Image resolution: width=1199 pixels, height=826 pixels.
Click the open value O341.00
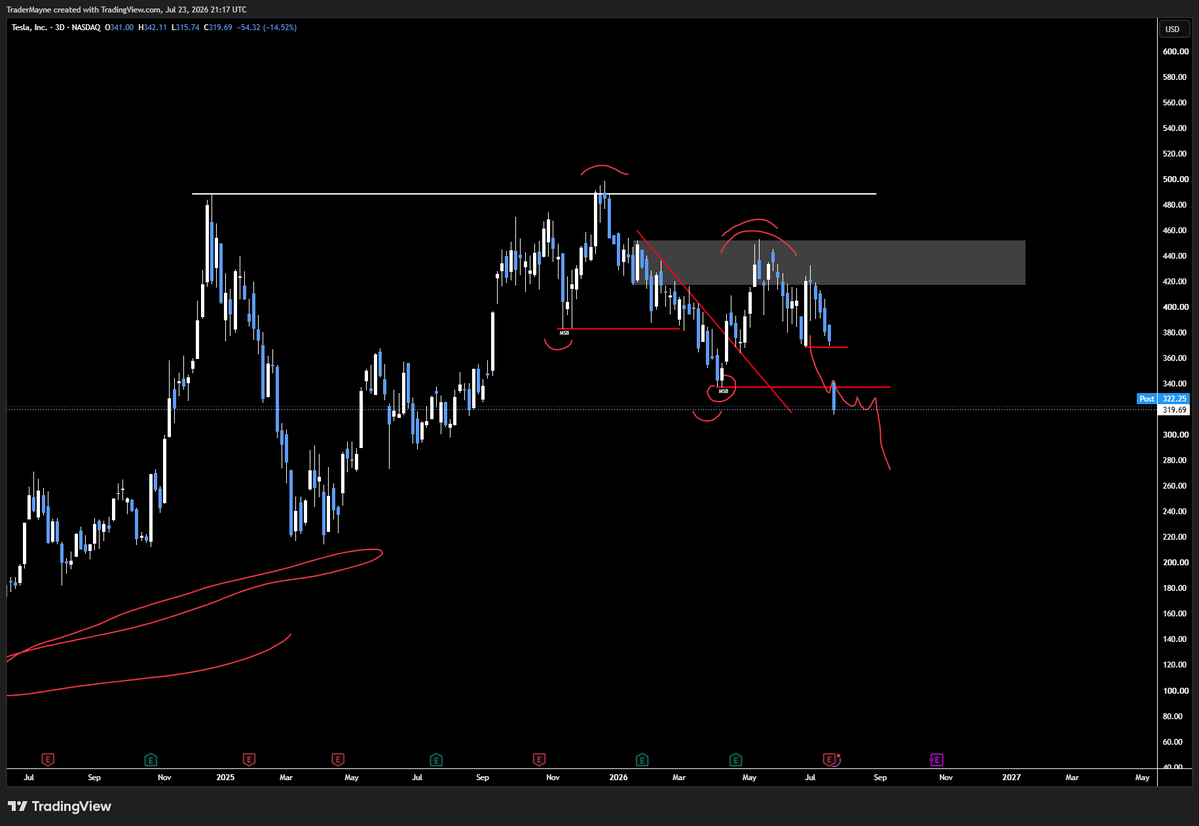click(x=120, y=28)
